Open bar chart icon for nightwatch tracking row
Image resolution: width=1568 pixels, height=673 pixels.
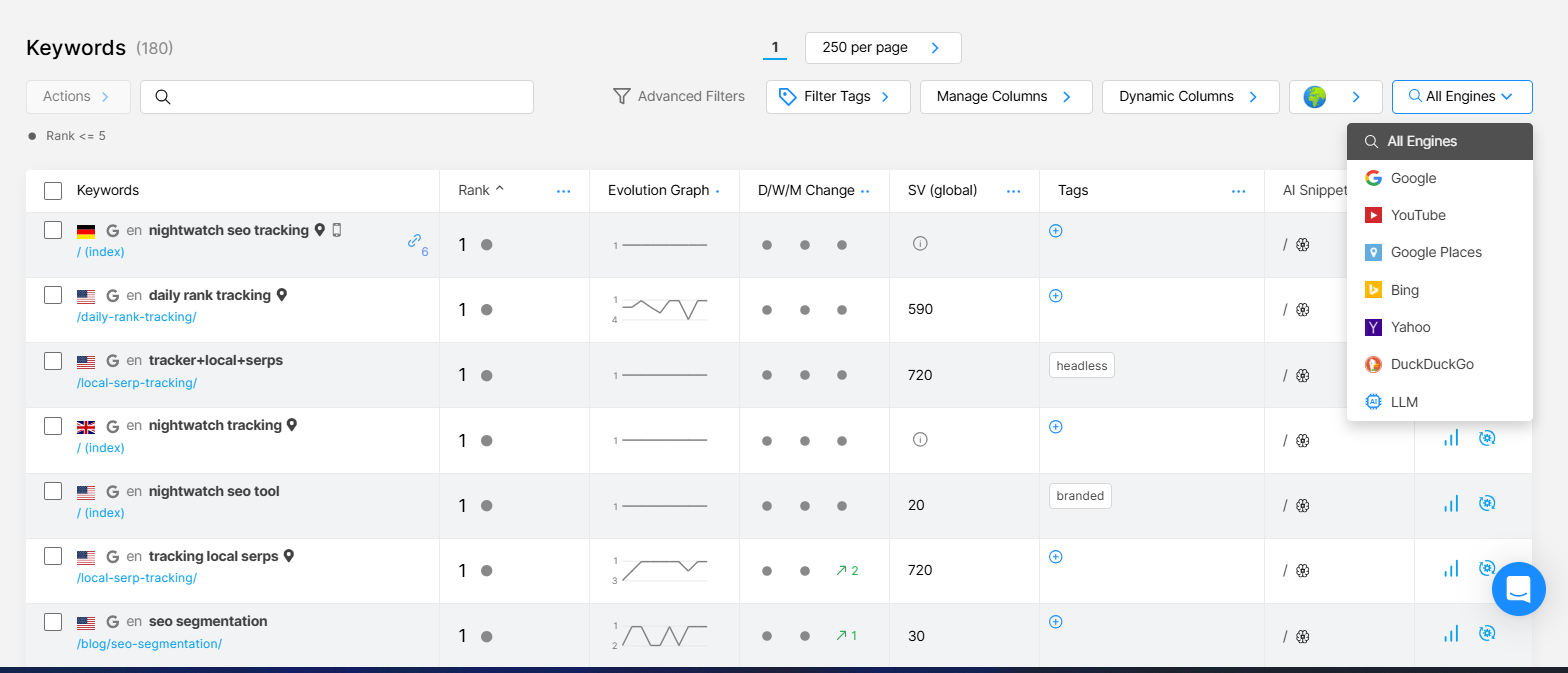[1450, 438]
